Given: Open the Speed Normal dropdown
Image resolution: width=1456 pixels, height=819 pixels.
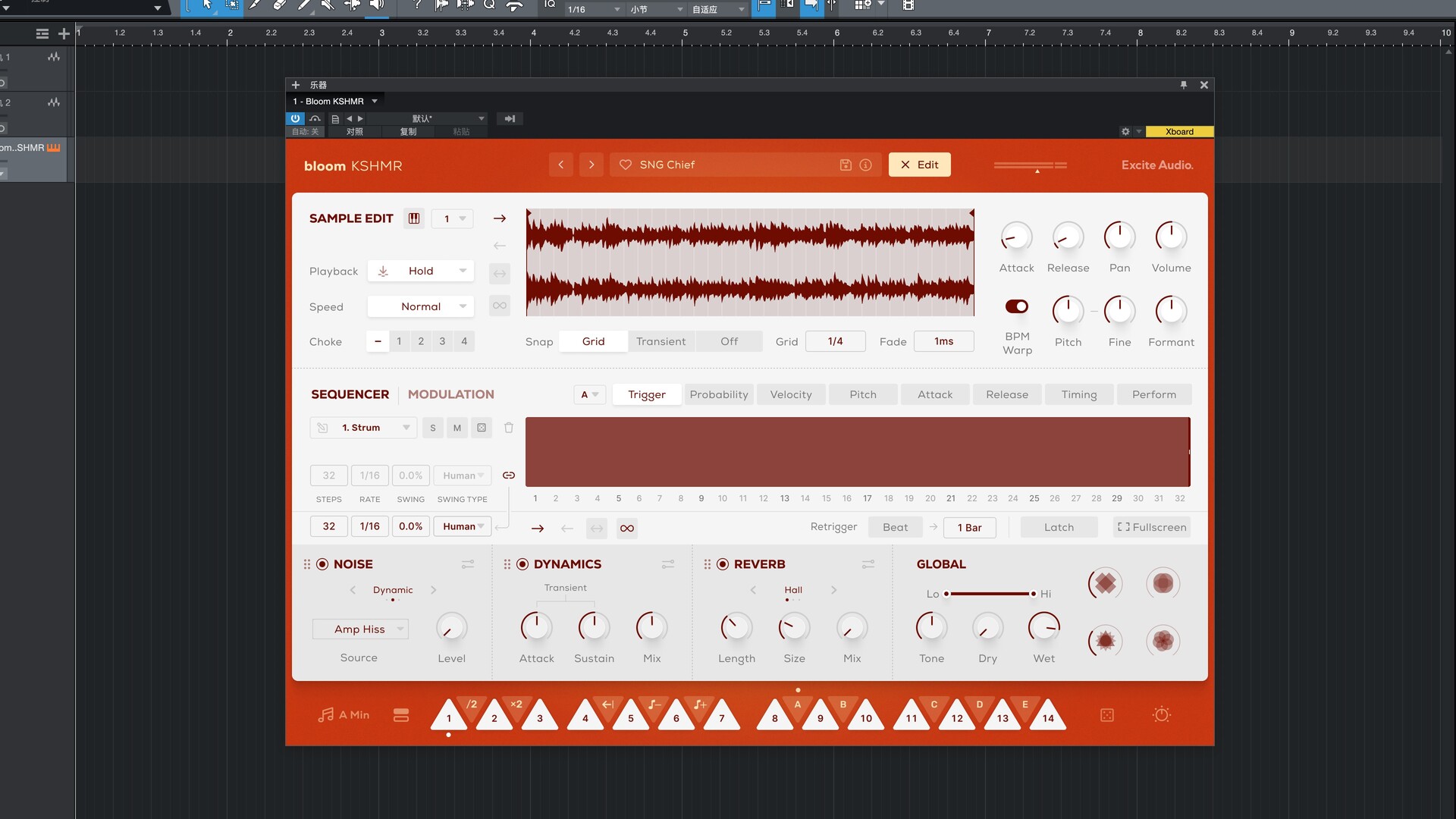Looking at the screenshot, I should (x=421, y=306).
